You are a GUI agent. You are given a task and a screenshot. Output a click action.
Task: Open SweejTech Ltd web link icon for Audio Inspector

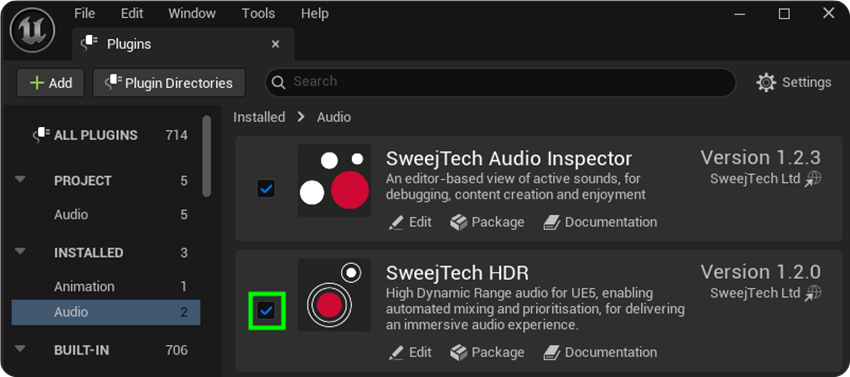tap(813, 179)
